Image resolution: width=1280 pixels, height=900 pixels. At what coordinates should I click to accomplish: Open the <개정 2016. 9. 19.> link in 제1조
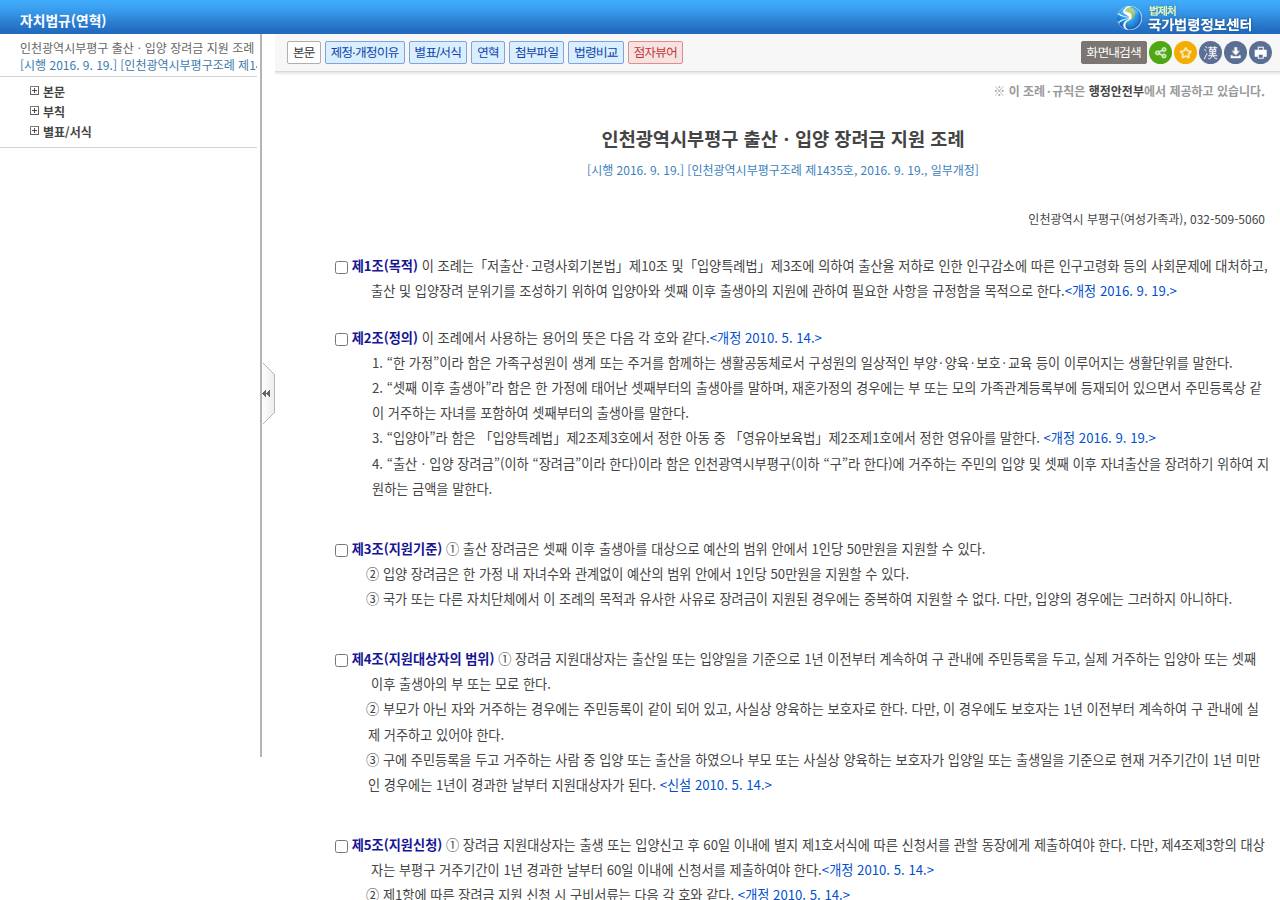[x=1121, y=291]
